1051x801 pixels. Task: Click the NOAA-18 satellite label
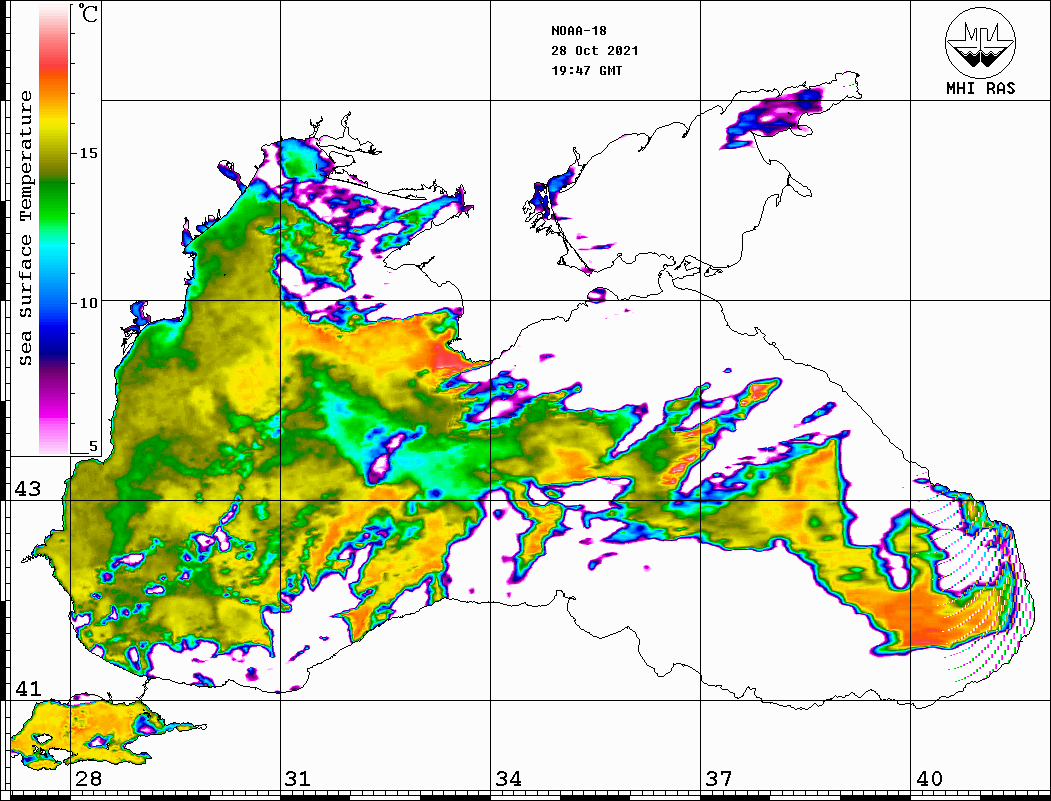[578, 30]
